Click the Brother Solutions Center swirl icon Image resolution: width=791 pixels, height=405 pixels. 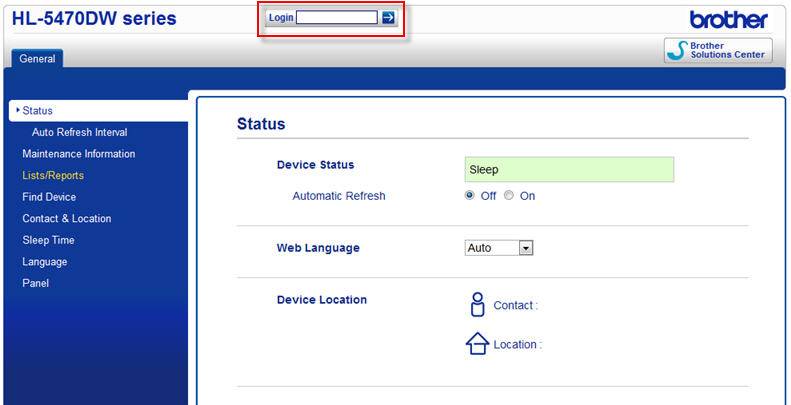(x=679, y=51)
